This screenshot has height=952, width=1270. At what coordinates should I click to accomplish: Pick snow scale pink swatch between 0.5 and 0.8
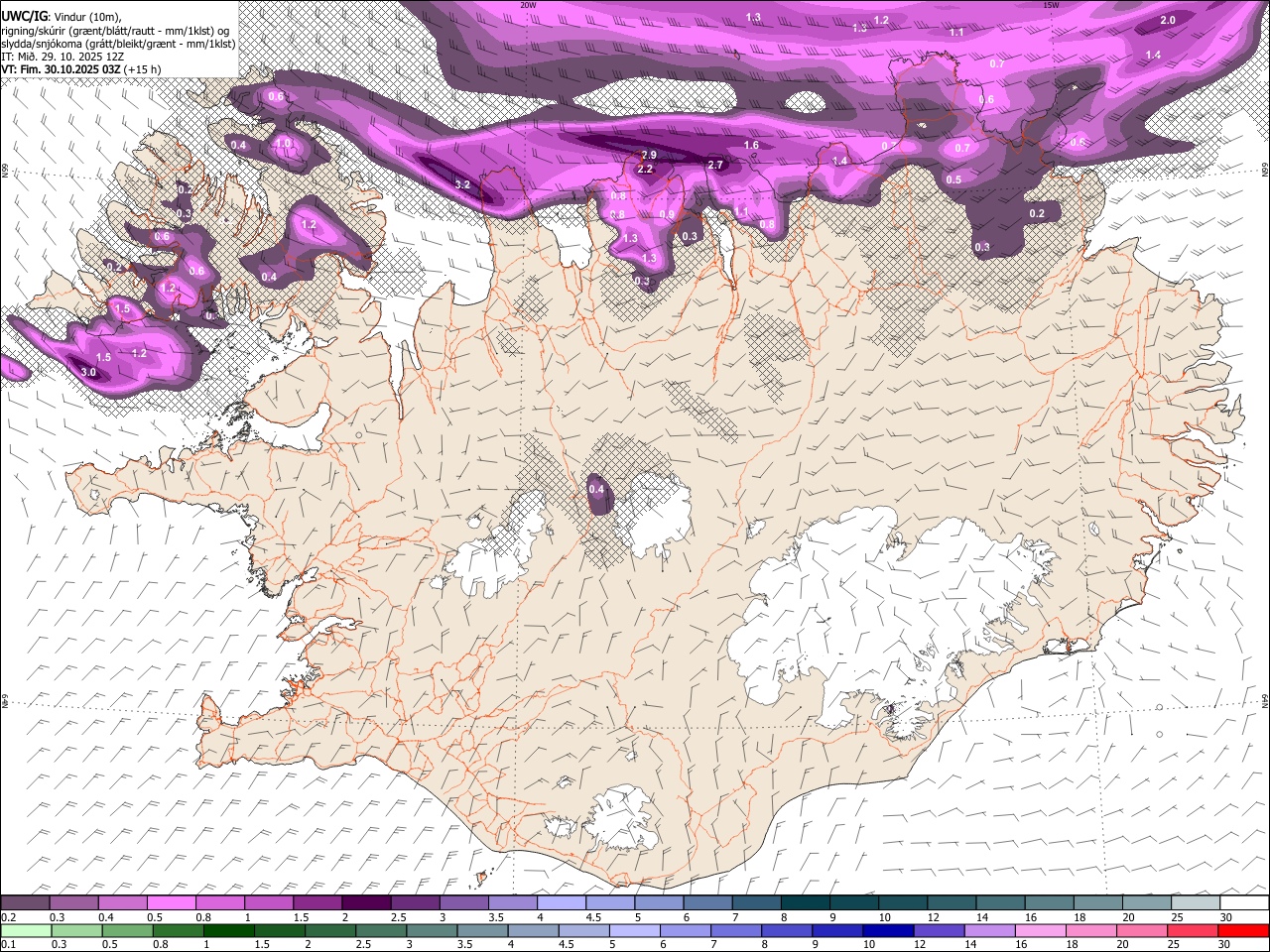[172, 903]
